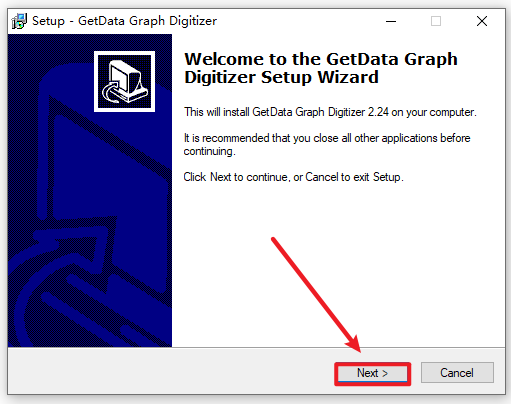Click the 'Click Next to continue' instruction line
The width and height of the screenshot is (511, 404).
point(293,177)
